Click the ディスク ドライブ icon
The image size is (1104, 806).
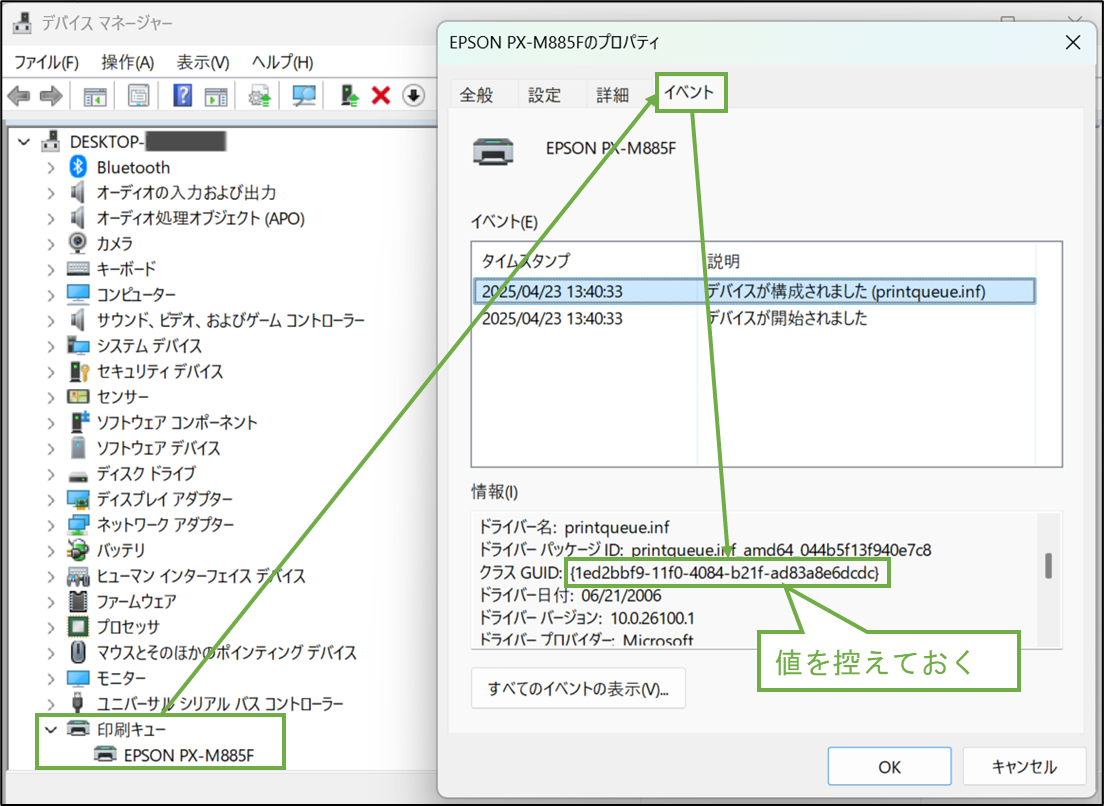click(x=78, y=475)
